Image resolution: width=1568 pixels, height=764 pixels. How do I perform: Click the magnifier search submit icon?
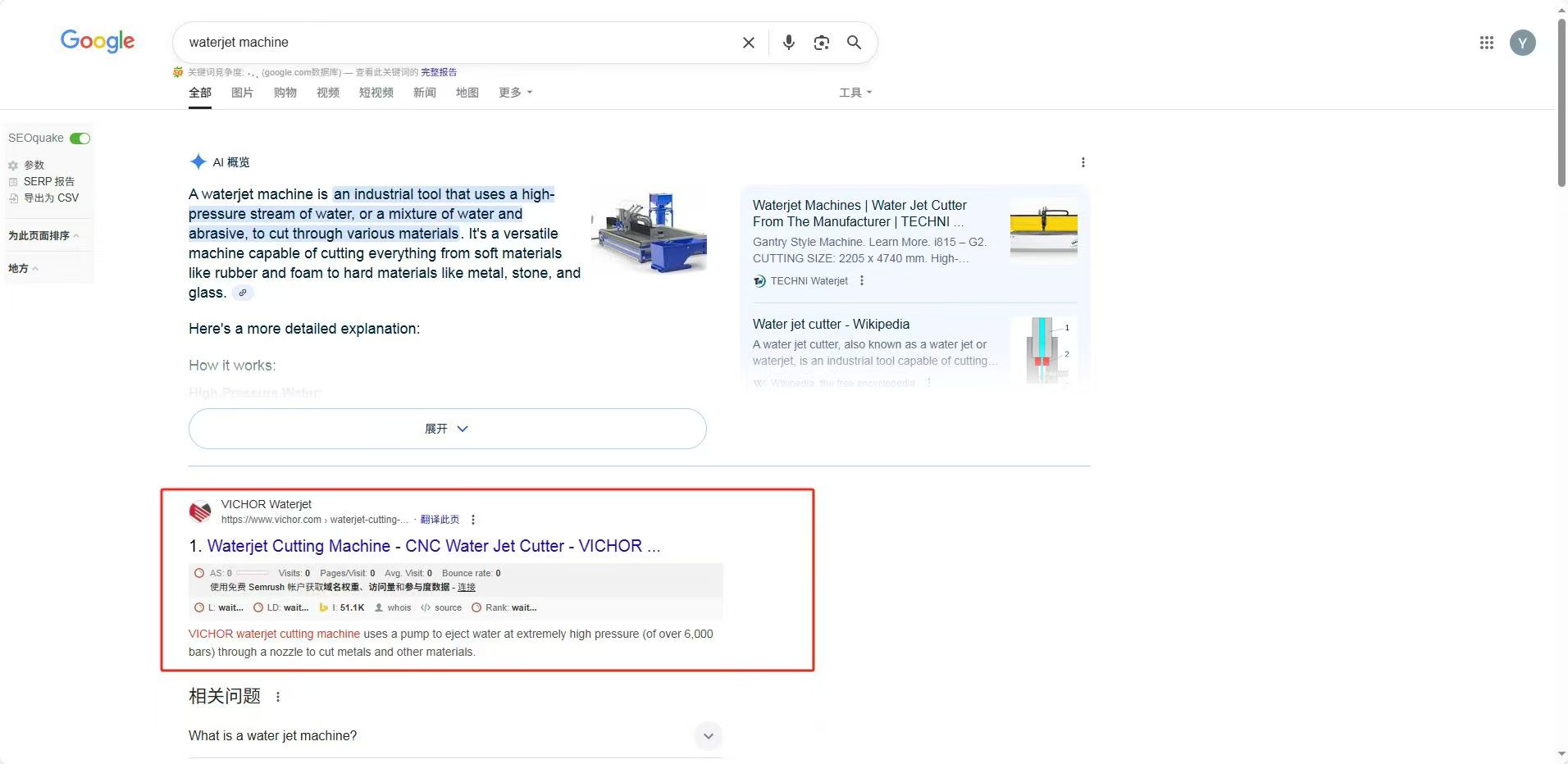[x=854, y=43]
